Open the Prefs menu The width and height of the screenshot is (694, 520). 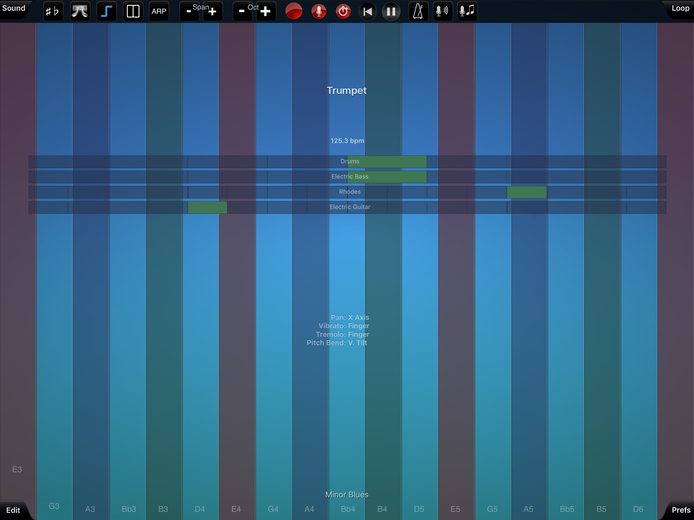coord(680,510)
